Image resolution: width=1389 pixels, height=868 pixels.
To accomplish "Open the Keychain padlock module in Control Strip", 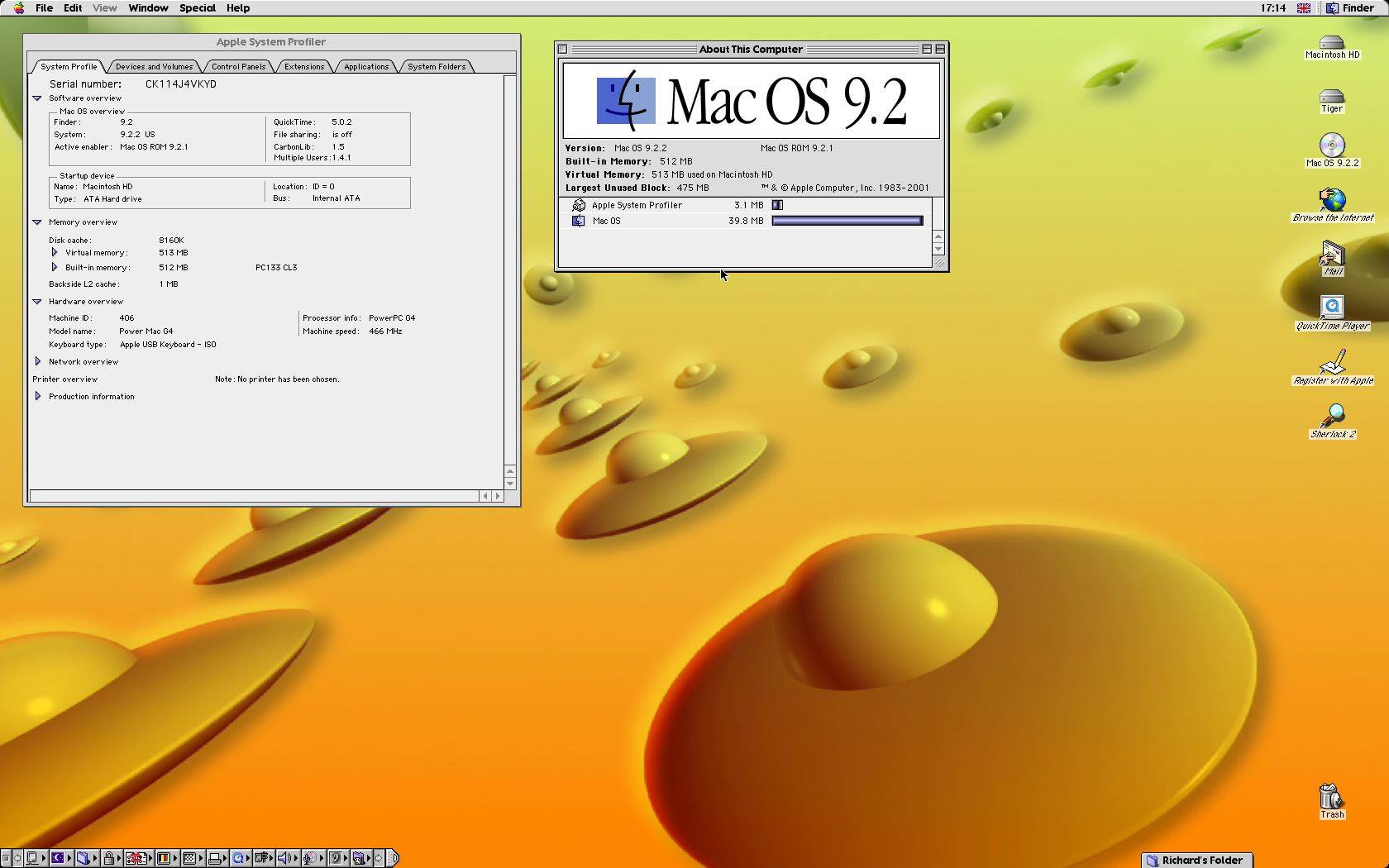I will (112, 858).
